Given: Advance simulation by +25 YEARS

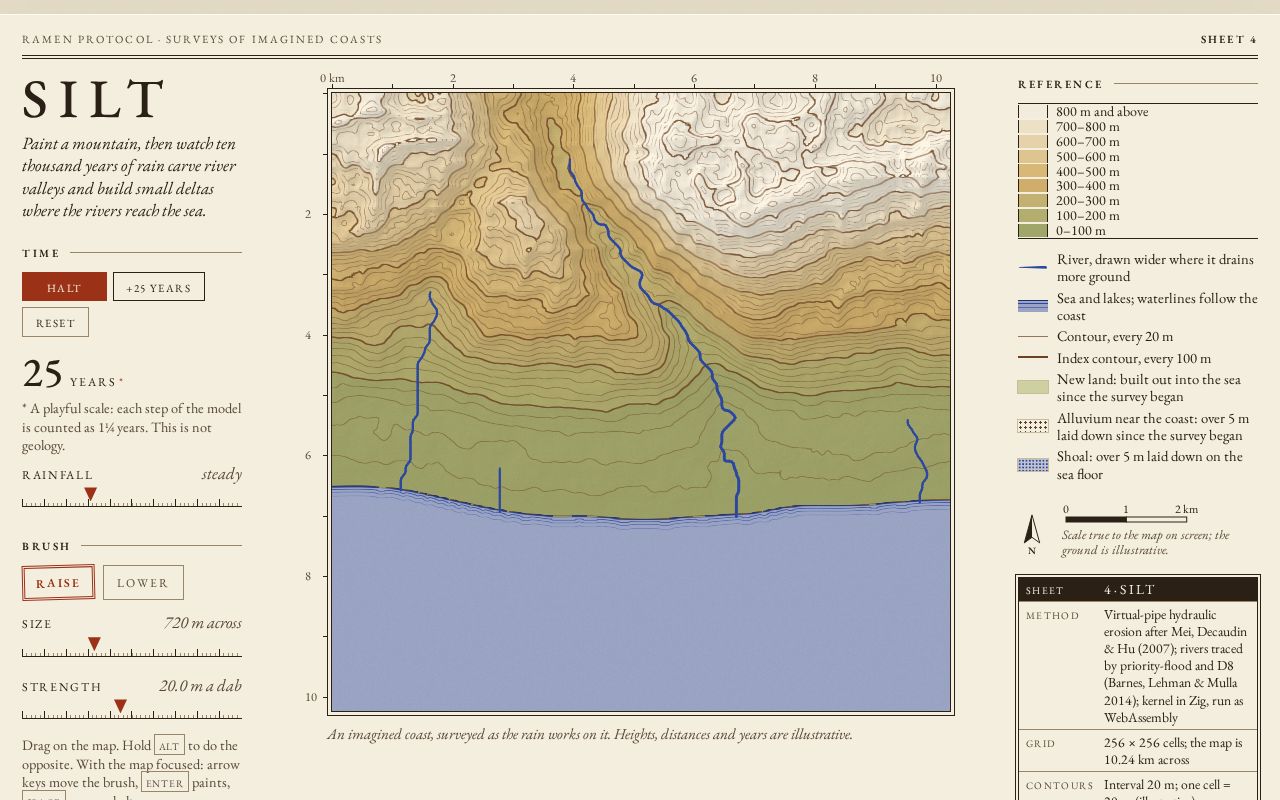Looking at the screenshot, I should (159, 287).
